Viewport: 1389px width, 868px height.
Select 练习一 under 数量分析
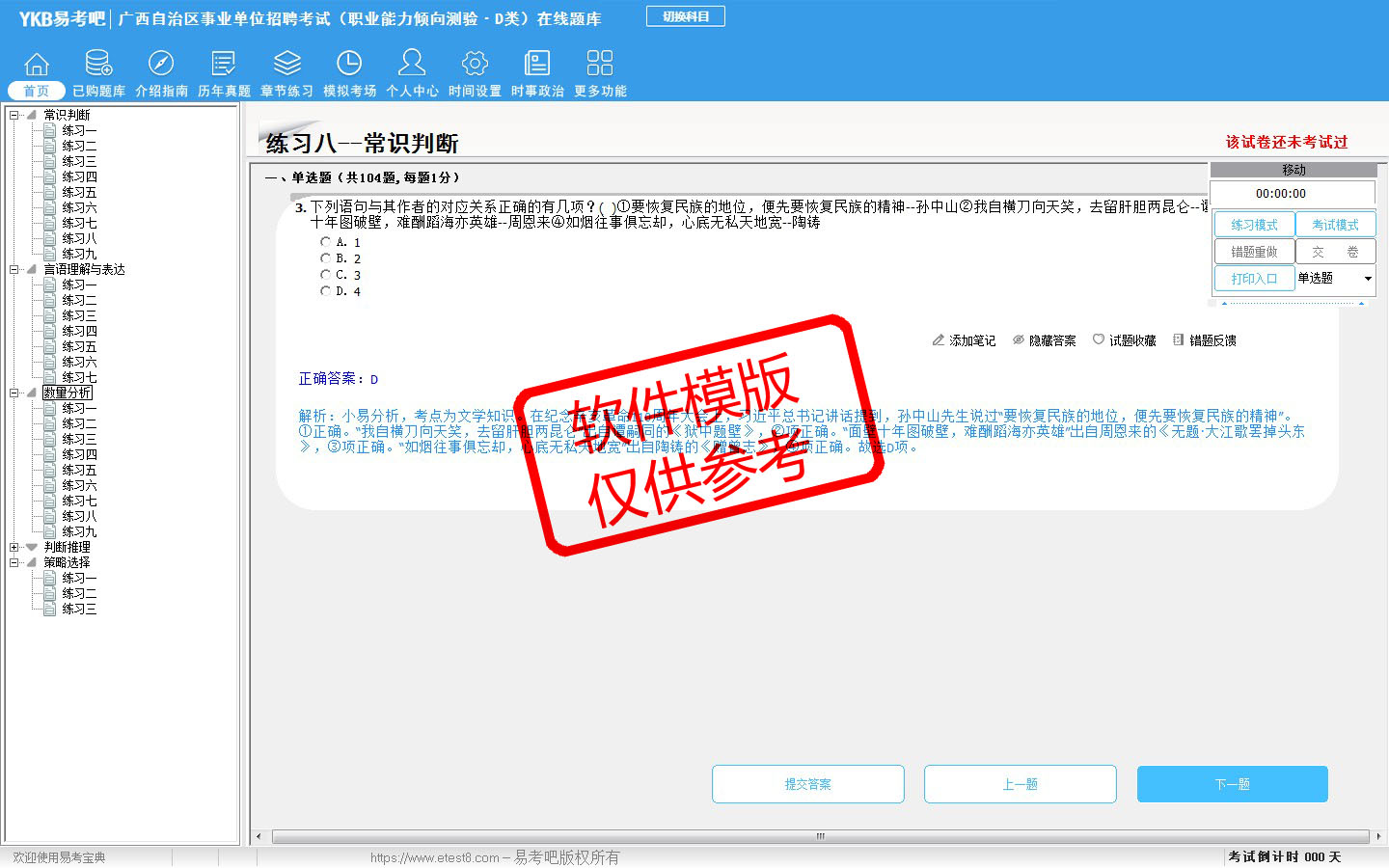click(79, 408)
